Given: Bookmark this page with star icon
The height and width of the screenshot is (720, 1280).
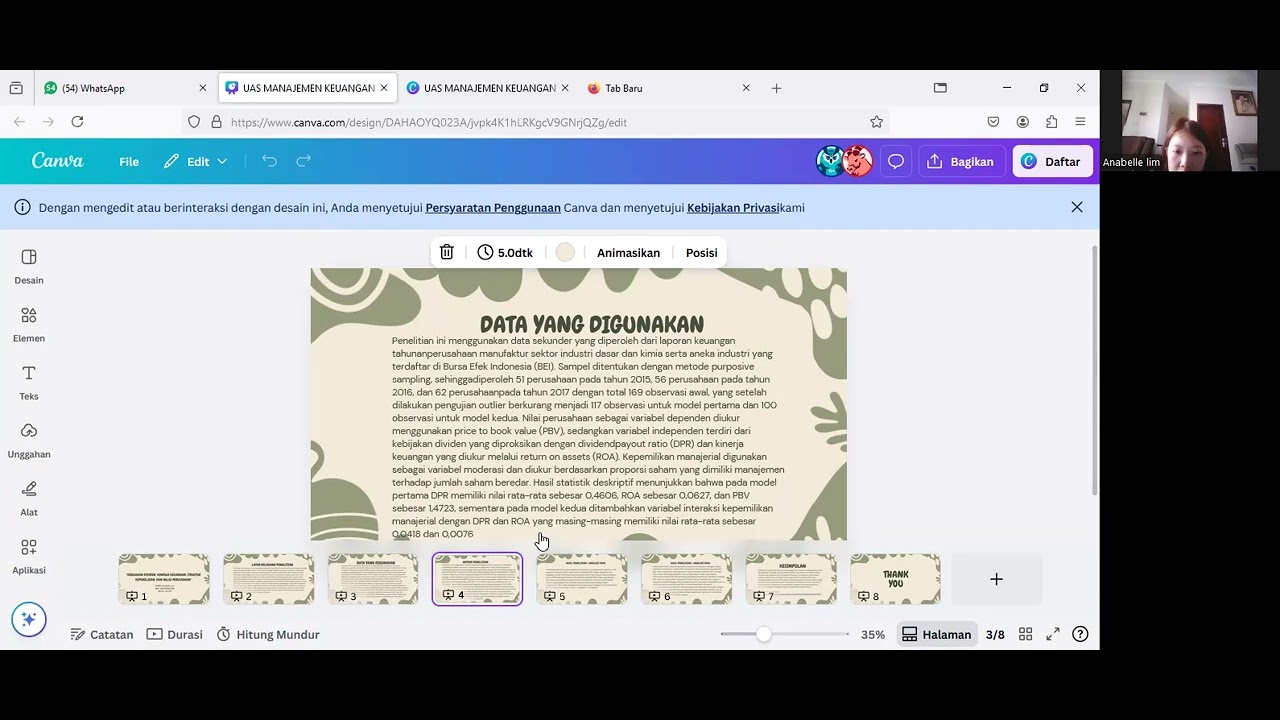Looking at the screenshot, I should point(876,122).
